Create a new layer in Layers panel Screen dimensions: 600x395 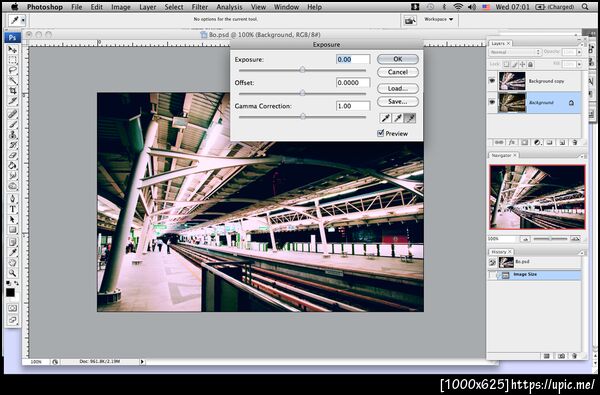coord(562,142)
